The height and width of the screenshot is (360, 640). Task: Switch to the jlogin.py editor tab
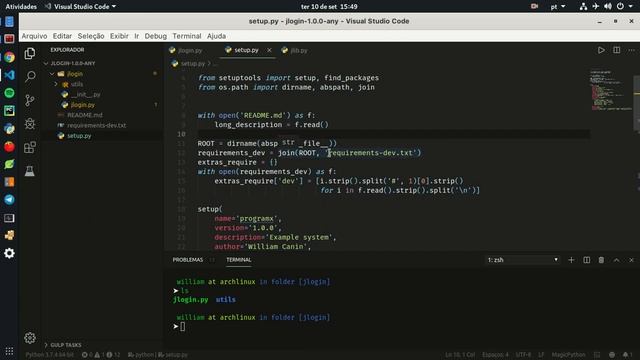click(191, 50)
